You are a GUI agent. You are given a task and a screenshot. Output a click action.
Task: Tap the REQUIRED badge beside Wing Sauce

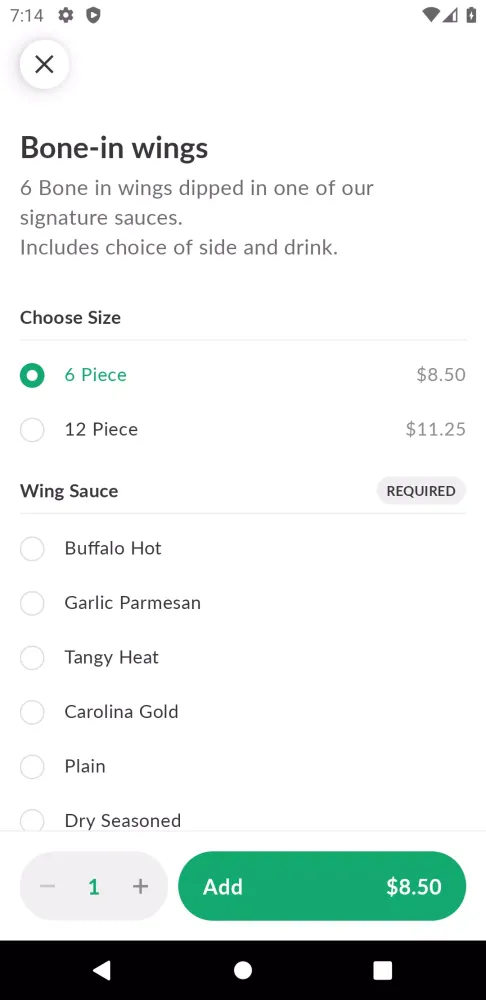421,491
